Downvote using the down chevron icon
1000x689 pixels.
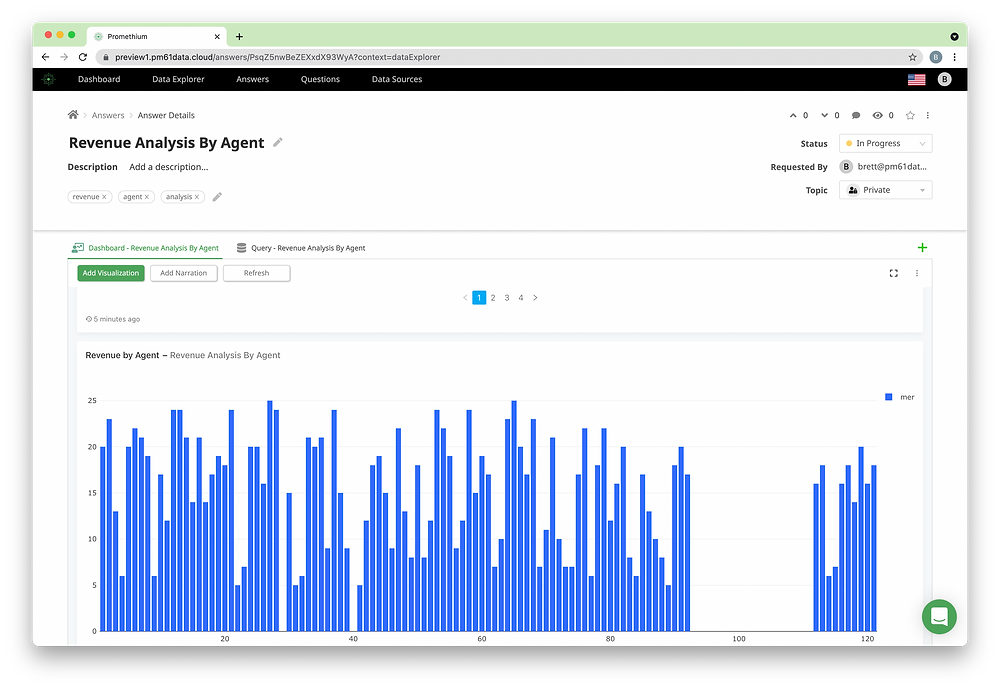pos(824,115)
